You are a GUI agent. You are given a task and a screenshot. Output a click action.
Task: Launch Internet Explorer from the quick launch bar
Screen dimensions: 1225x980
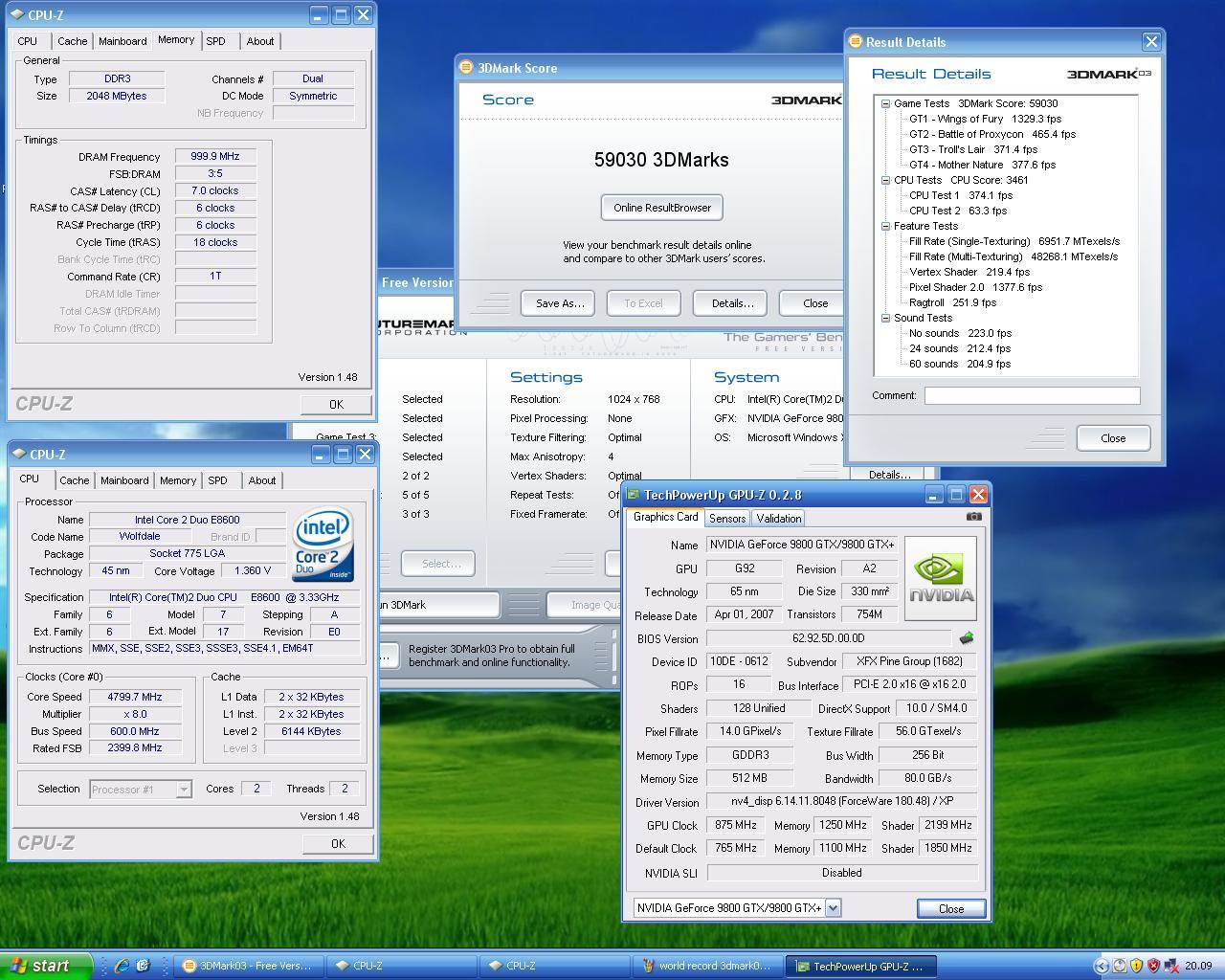122,966
